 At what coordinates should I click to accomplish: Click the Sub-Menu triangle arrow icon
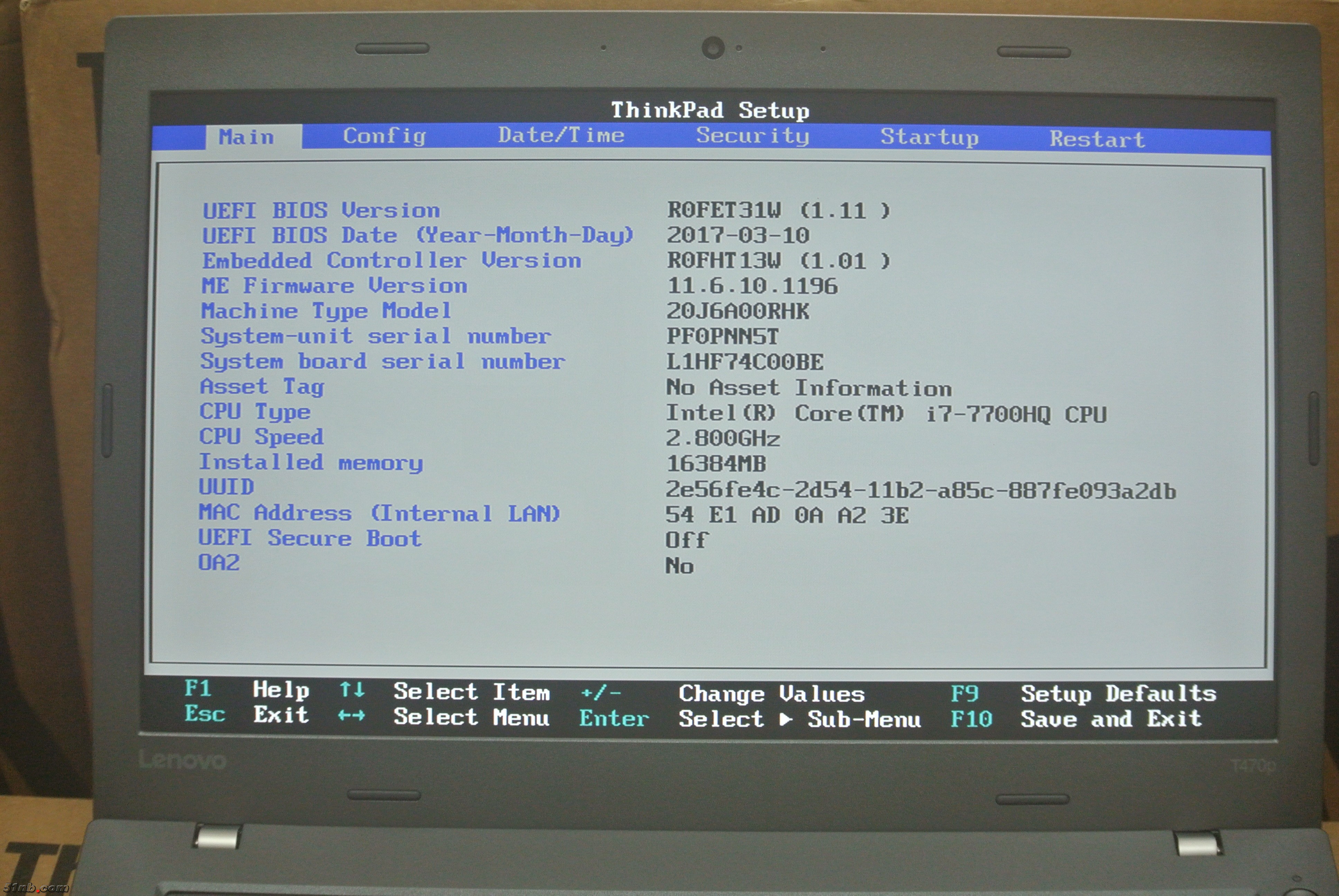[x=786, y=719]
